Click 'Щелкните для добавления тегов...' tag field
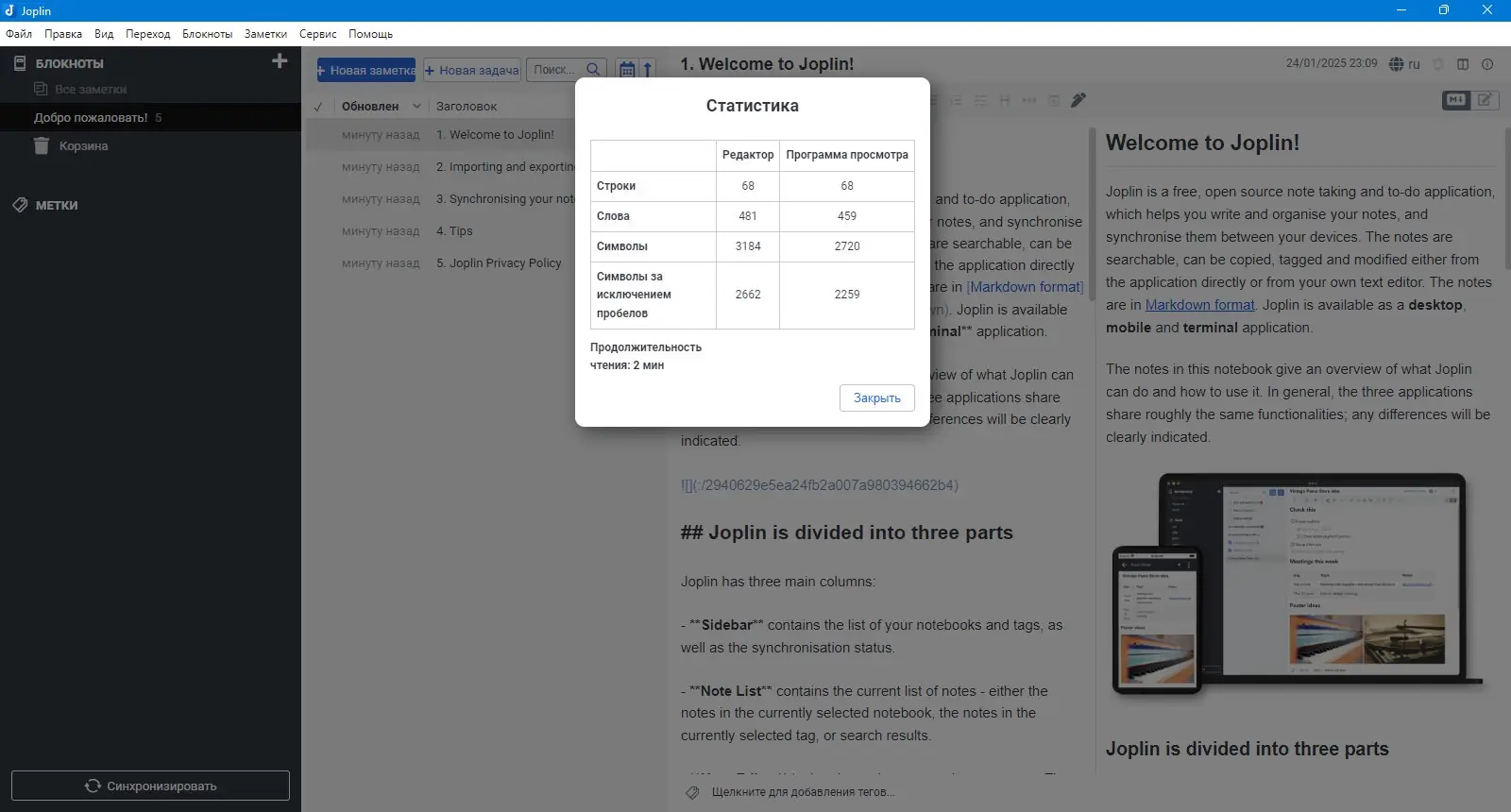Screen dimensions: 1511x812 tap(803, 792)
